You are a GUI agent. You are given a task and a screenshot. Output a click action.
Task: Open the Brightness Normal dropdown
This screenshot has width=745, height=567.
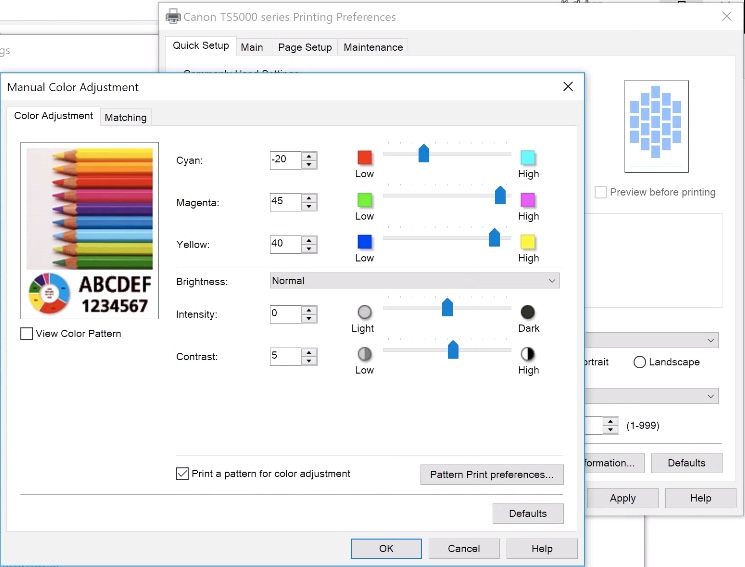415,281
